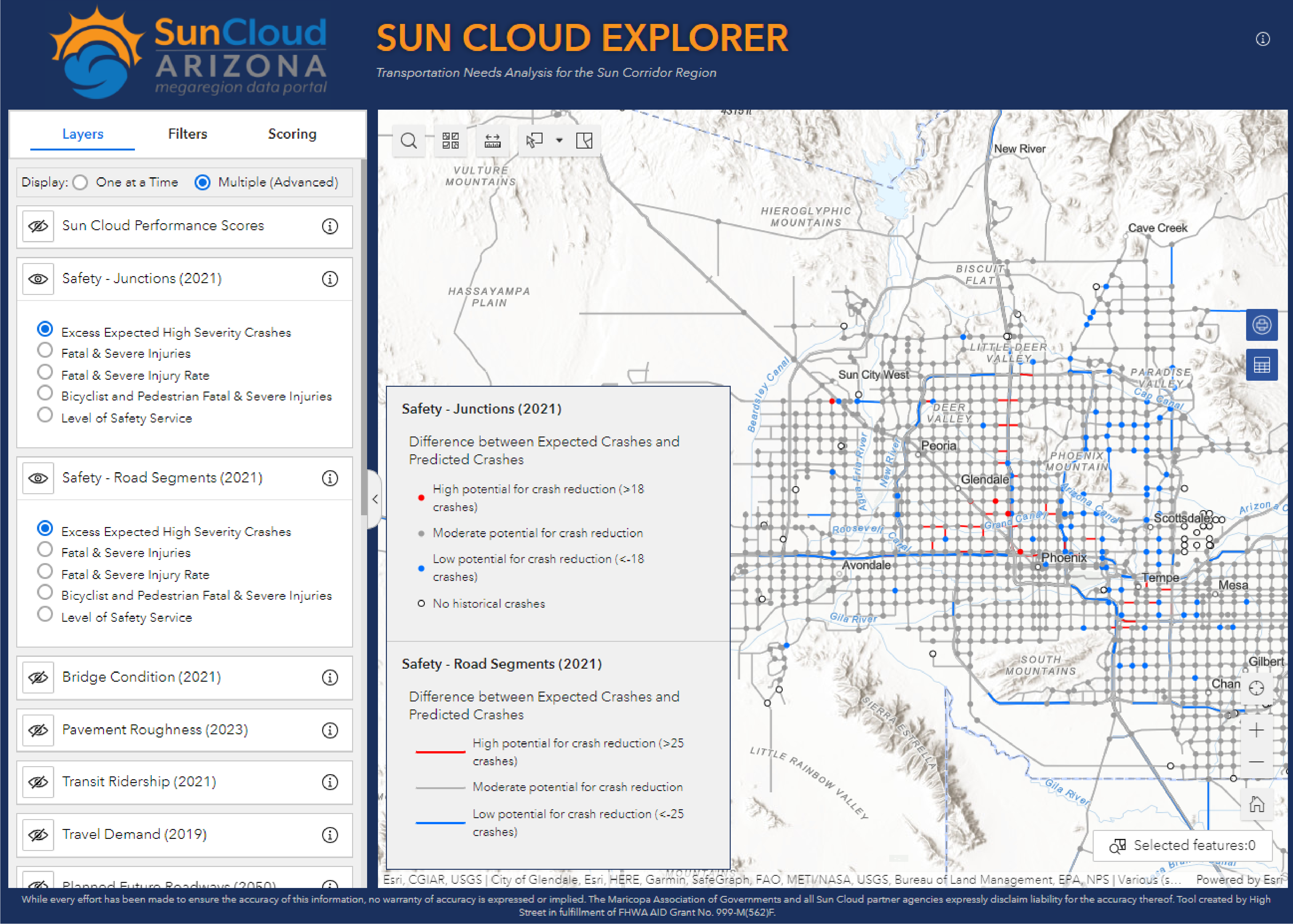Select Junctions Level of Safety Service
This screenshot has width=1293, height=924.
[x=45, y=415]
